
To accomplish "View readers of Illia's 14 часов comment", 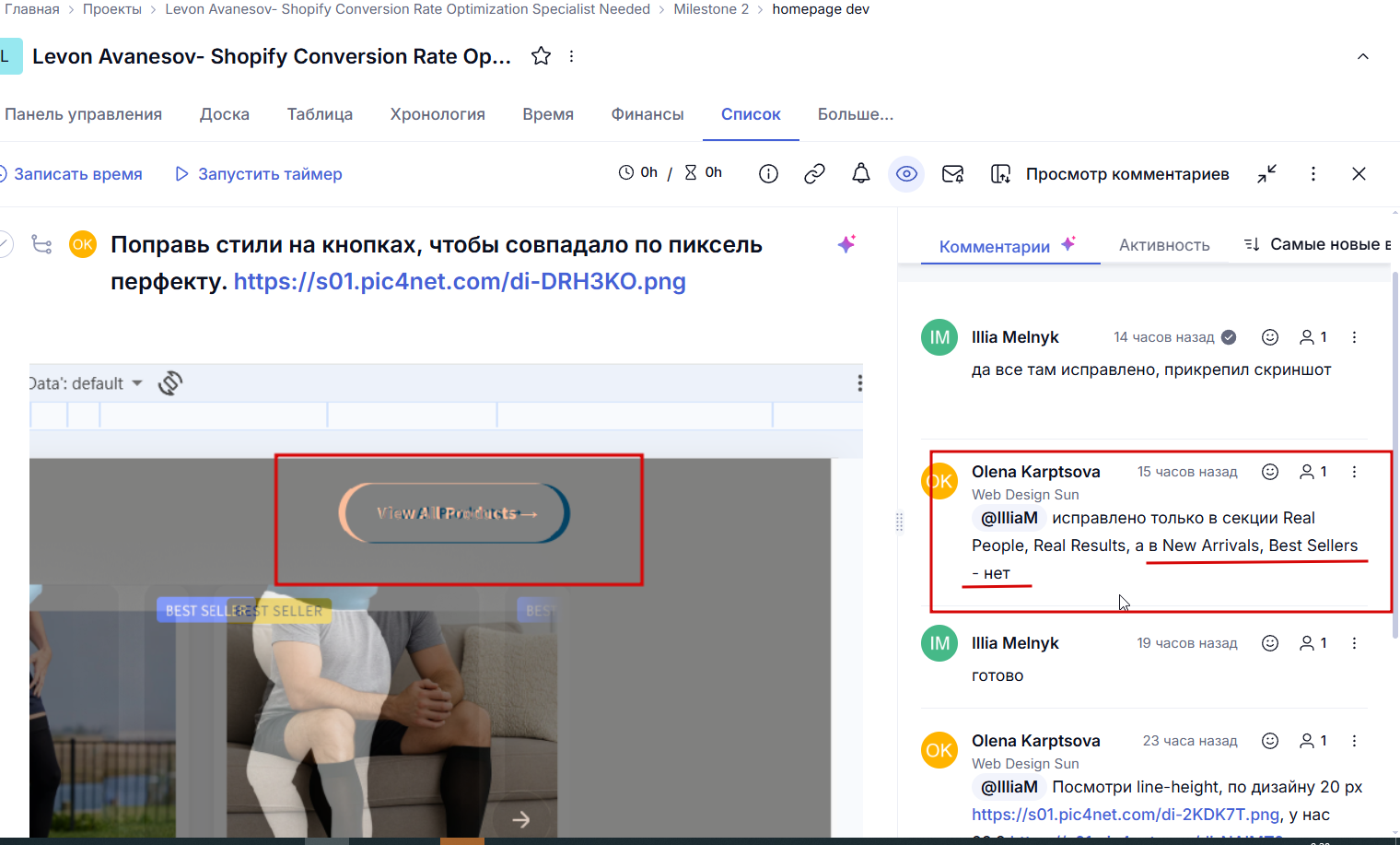I will tap(1313, 337).
